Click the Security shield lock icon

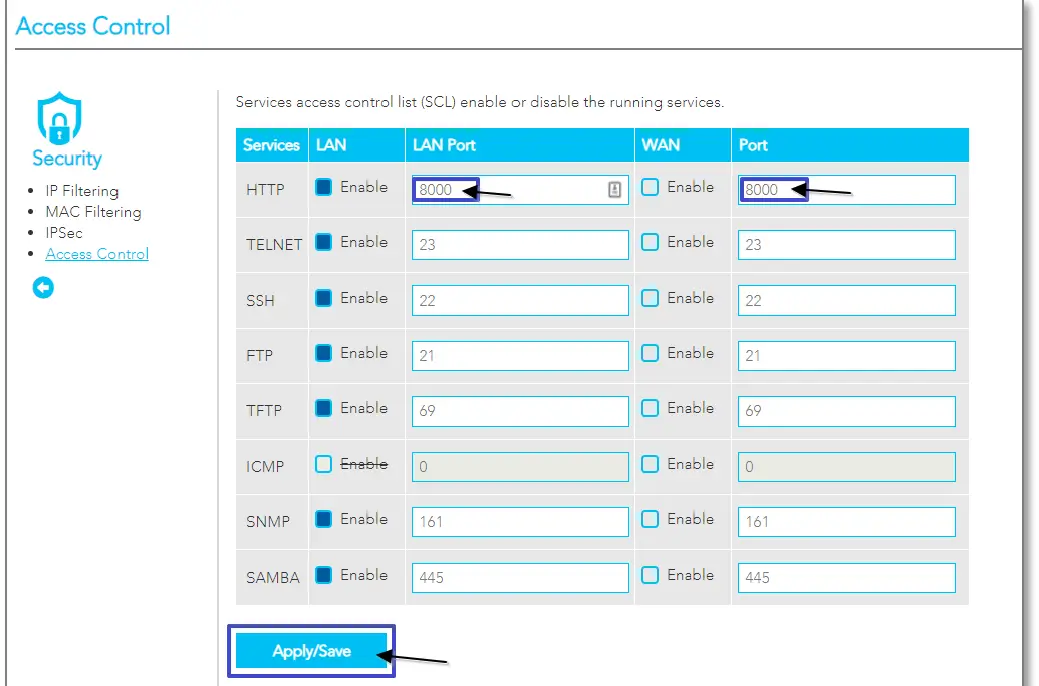click(60, 118)
